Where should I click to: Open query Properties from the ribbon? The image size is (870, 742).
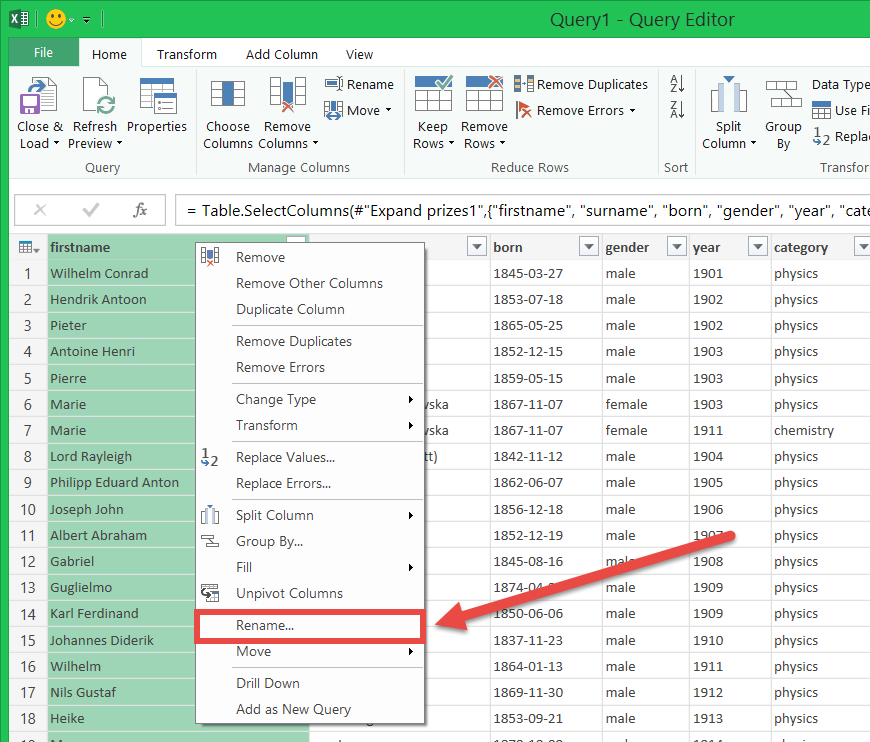click(156, 99)
